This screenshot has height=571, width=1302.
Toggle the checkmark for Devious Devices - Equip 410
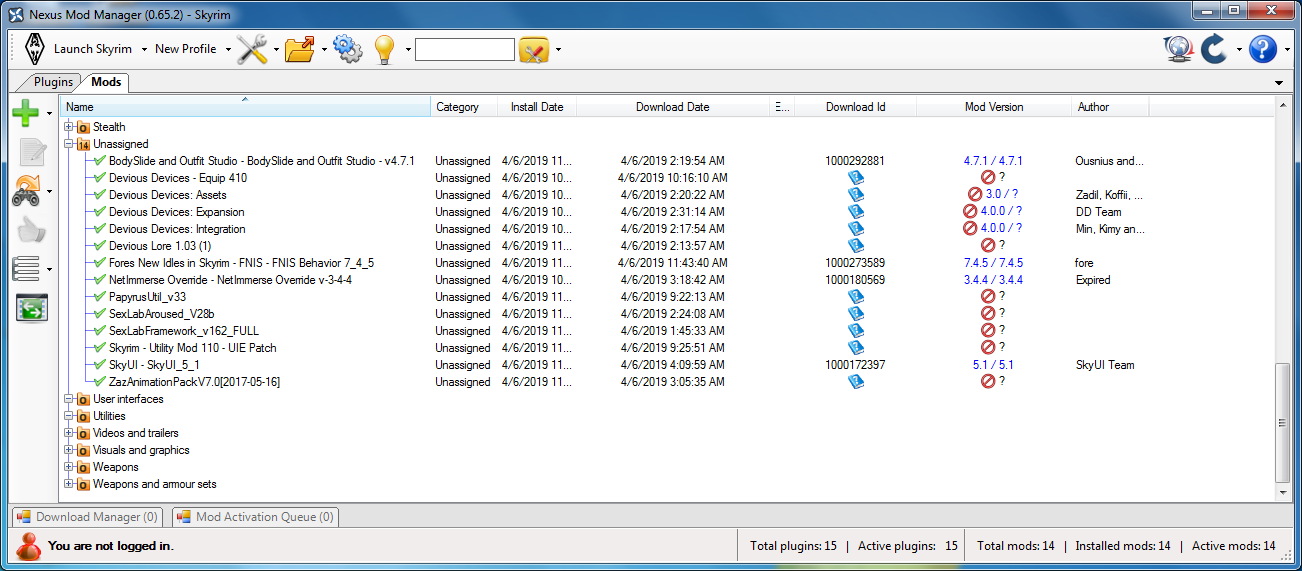coord(99,178)
